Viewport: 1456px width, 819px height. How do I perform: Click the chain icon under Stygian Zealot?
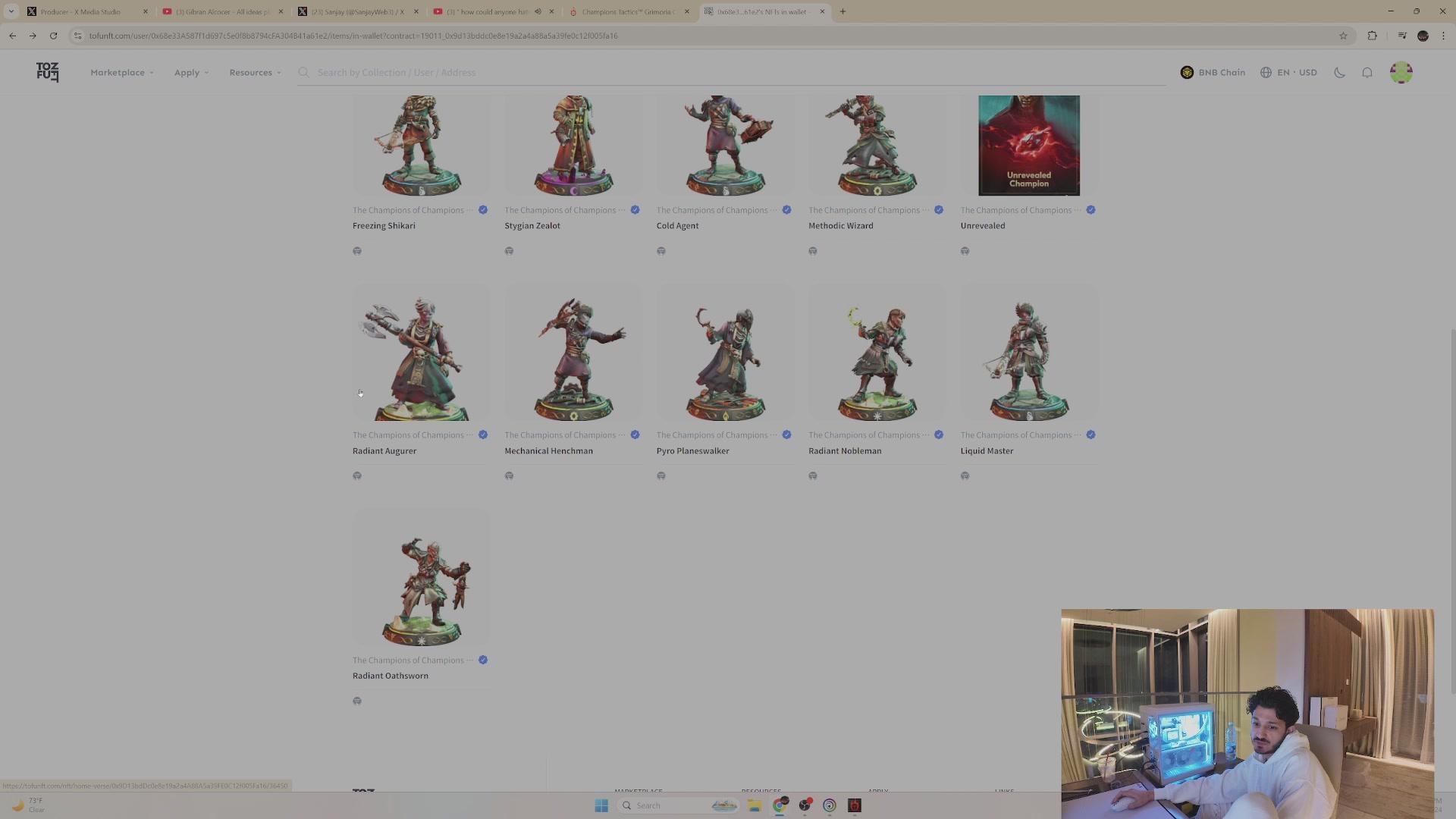[510, 251]
